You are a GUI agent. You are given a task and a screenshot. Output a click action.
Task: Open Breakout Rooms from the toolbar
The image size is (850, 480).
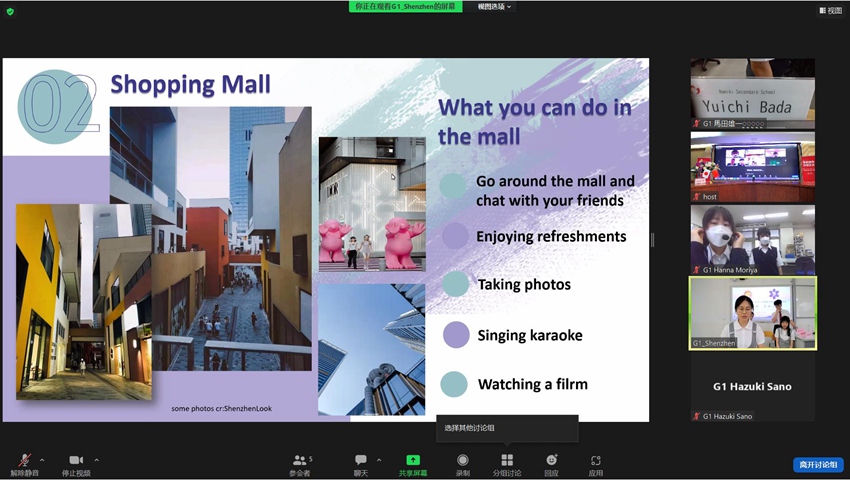(x=506, y=462)
